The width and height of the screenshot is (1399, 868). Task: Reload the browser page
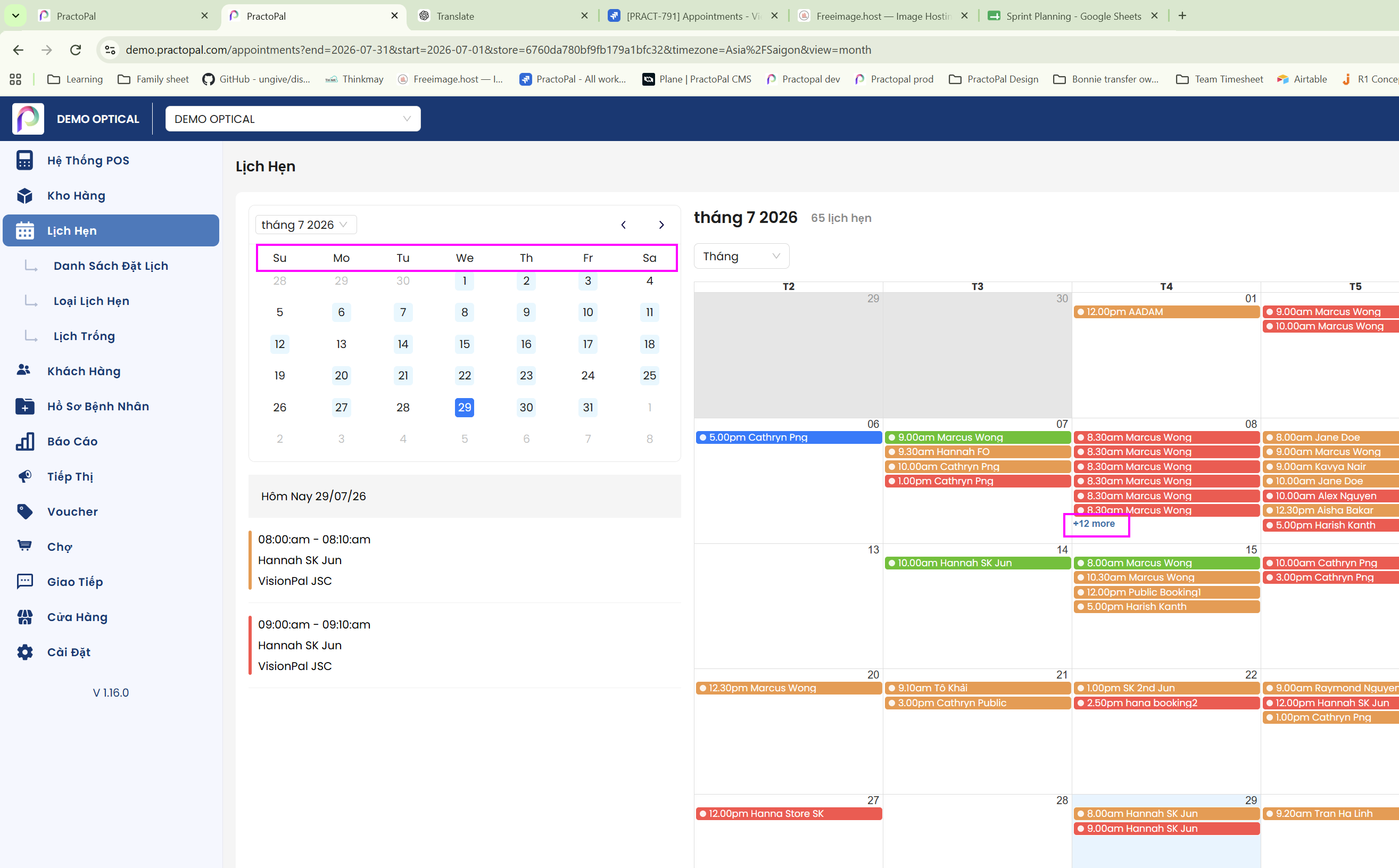click(x=75, y=50)
